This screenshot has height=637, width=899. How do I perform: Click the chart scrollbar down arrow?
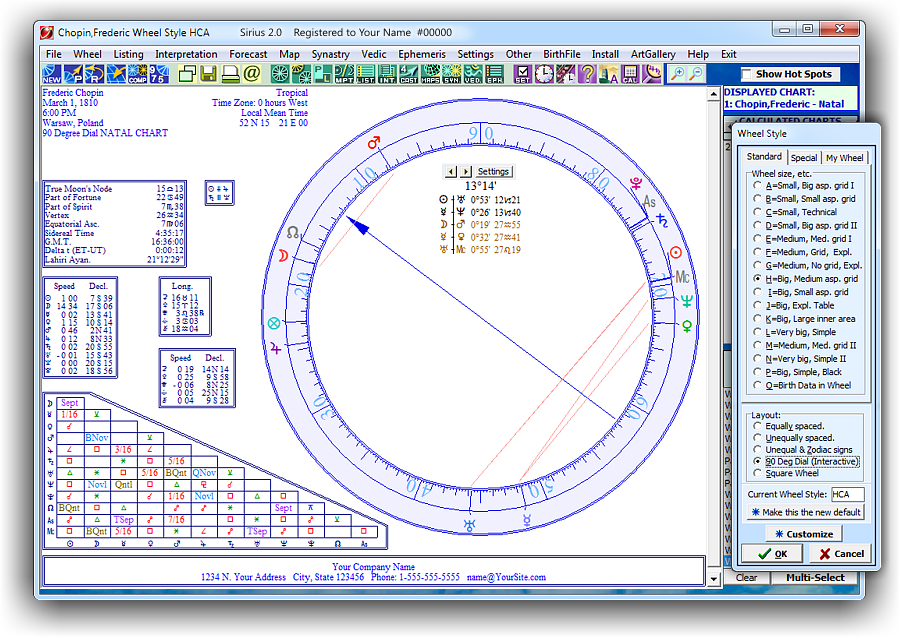[x=713, y=579]
